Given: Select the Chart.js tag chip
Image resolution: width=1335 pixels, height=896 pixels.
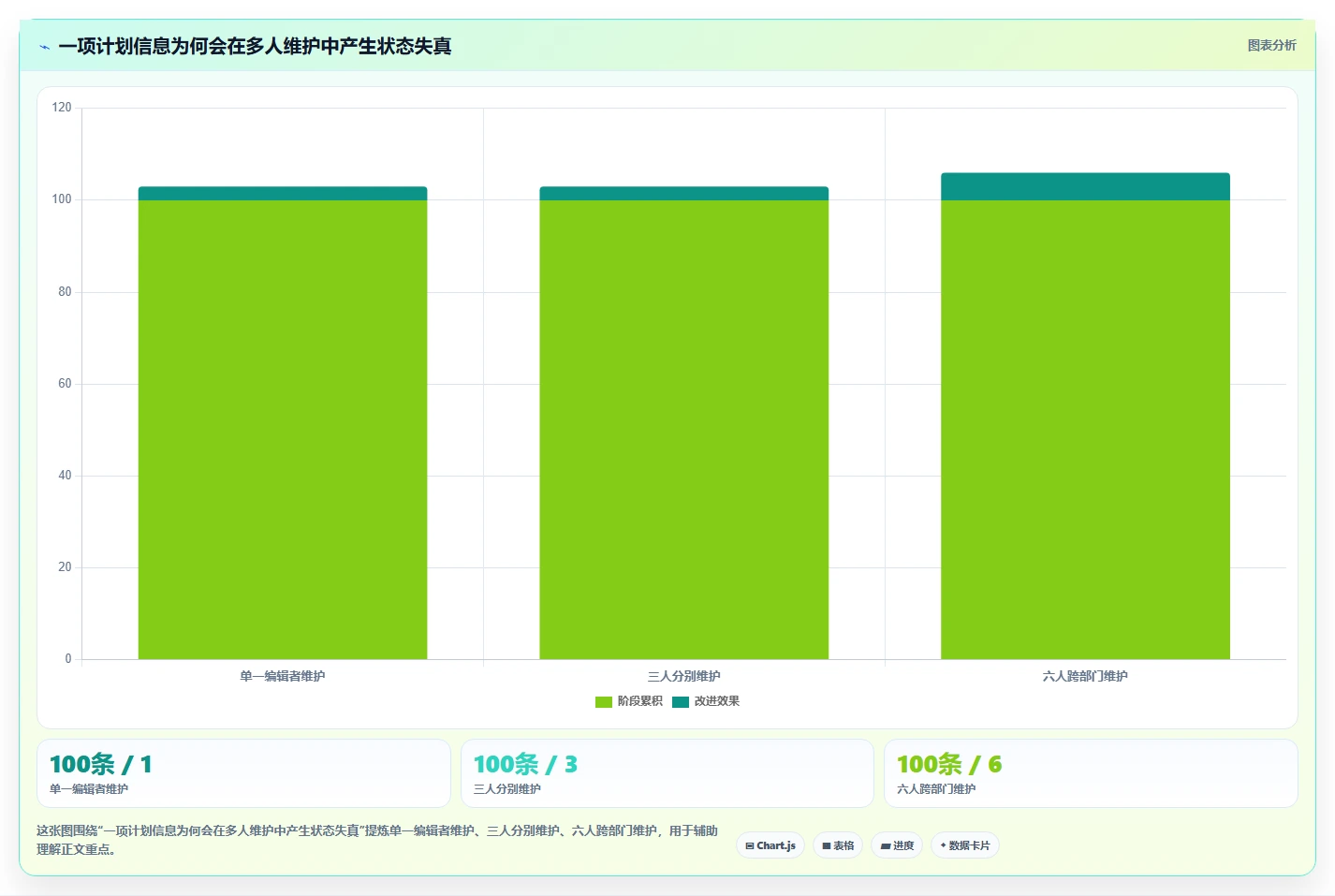Looking at the screenshot, I should pos(770,845).
